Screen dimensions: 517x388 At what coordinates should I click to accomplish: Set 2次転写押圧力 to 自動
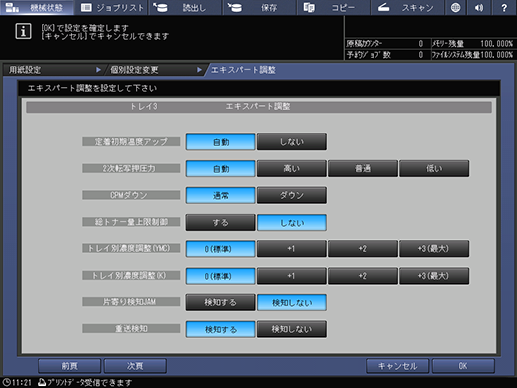(x=221, y=169)
